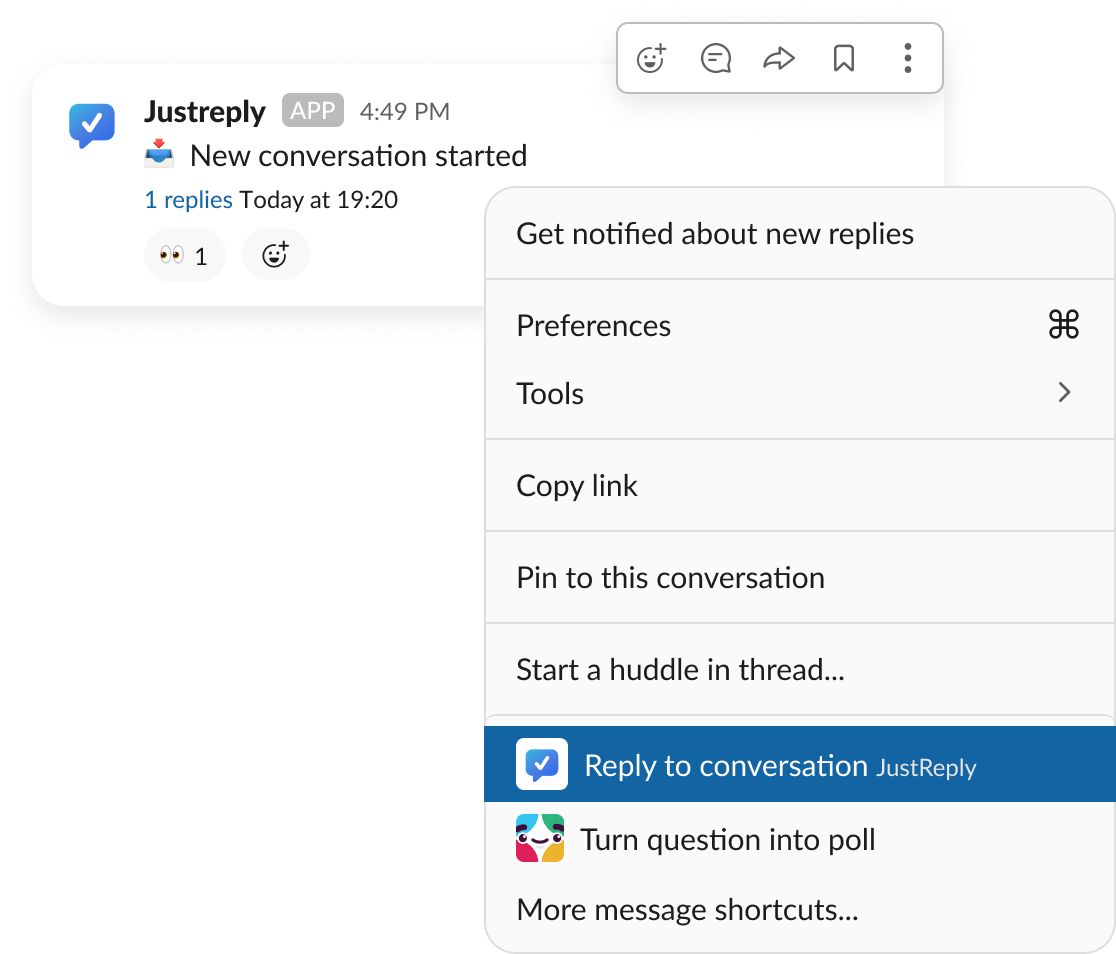Image resolution: width=1116 pixels, height=954 pixels.
Task: Toggle the eyes emoji reaction
Action: [184, 256]
